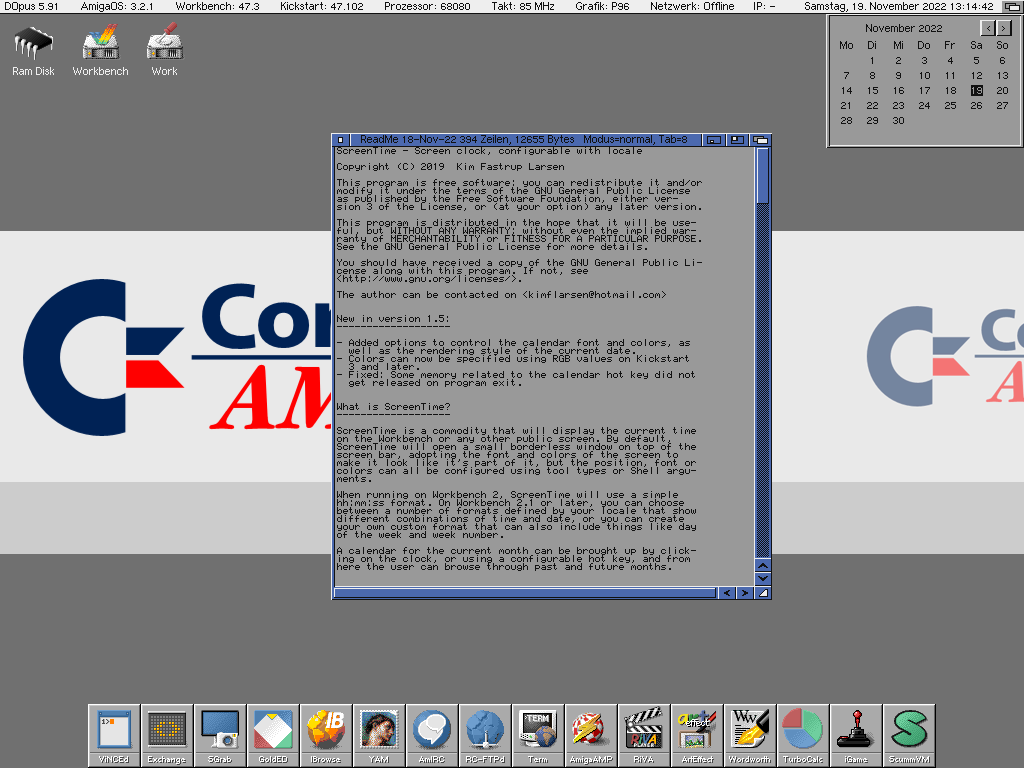Launch iGame from the dock
Screen dimensions: 1024x768
[x=856, y=735]
